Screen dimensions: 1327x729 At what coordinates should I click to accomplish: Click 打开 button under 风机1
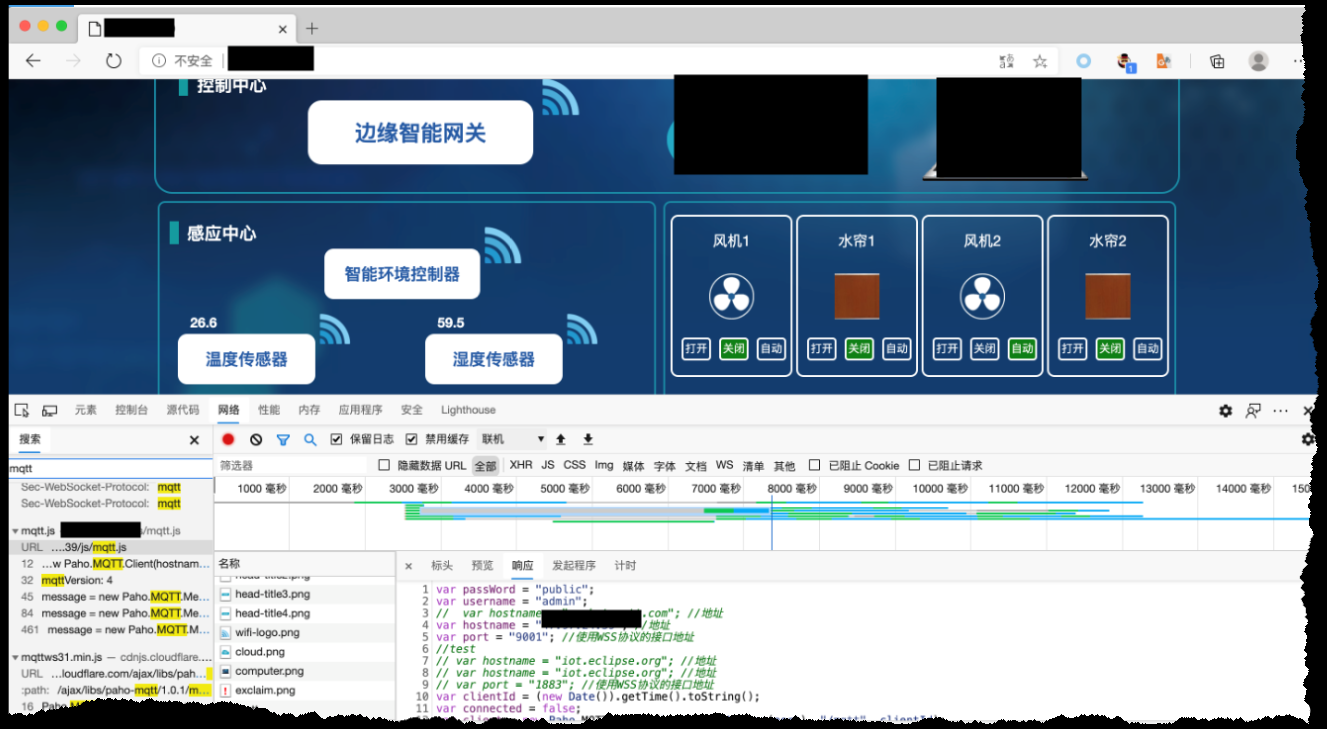[x=696, y=349]
